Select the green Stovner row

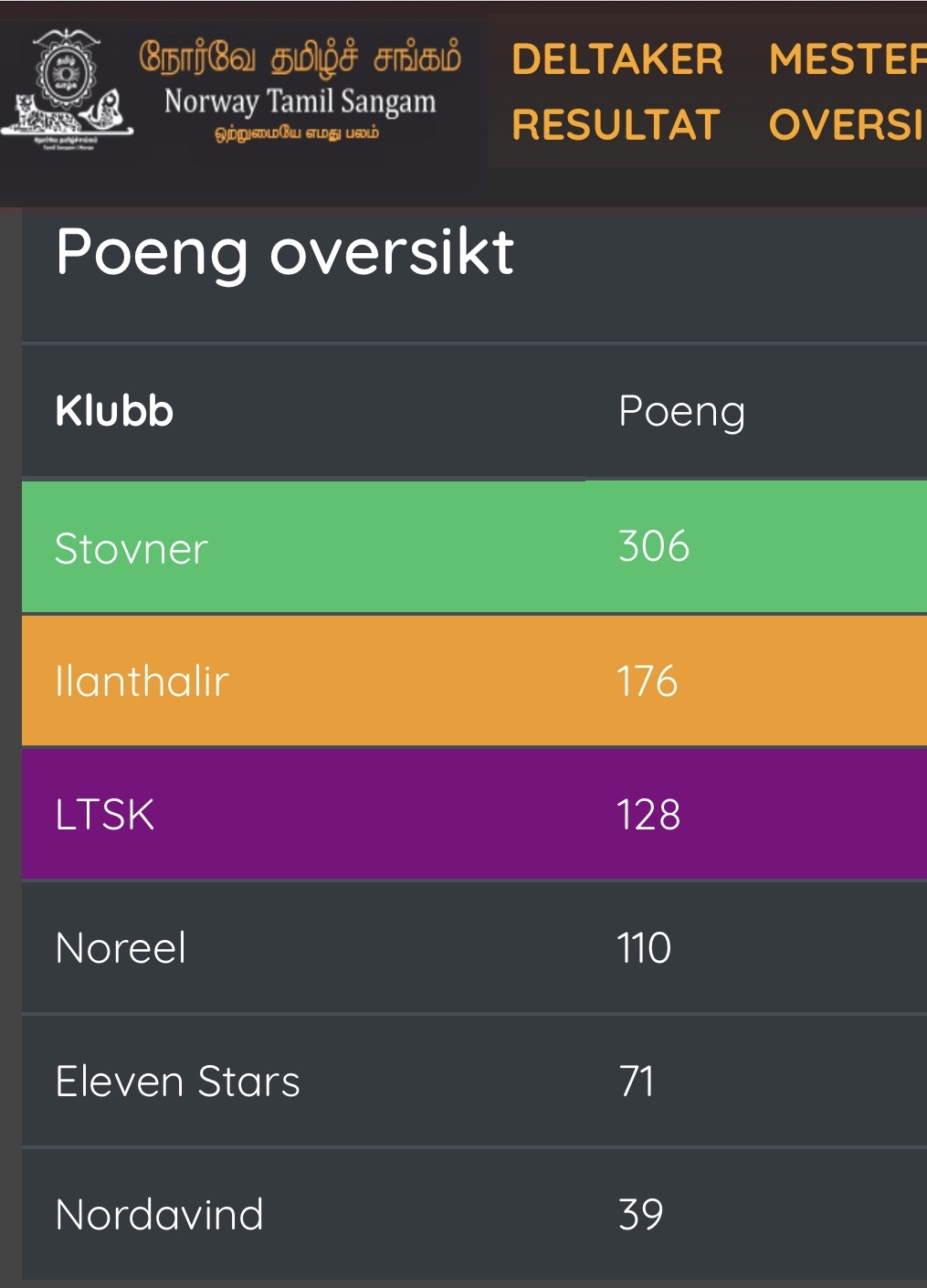point(474,546)
